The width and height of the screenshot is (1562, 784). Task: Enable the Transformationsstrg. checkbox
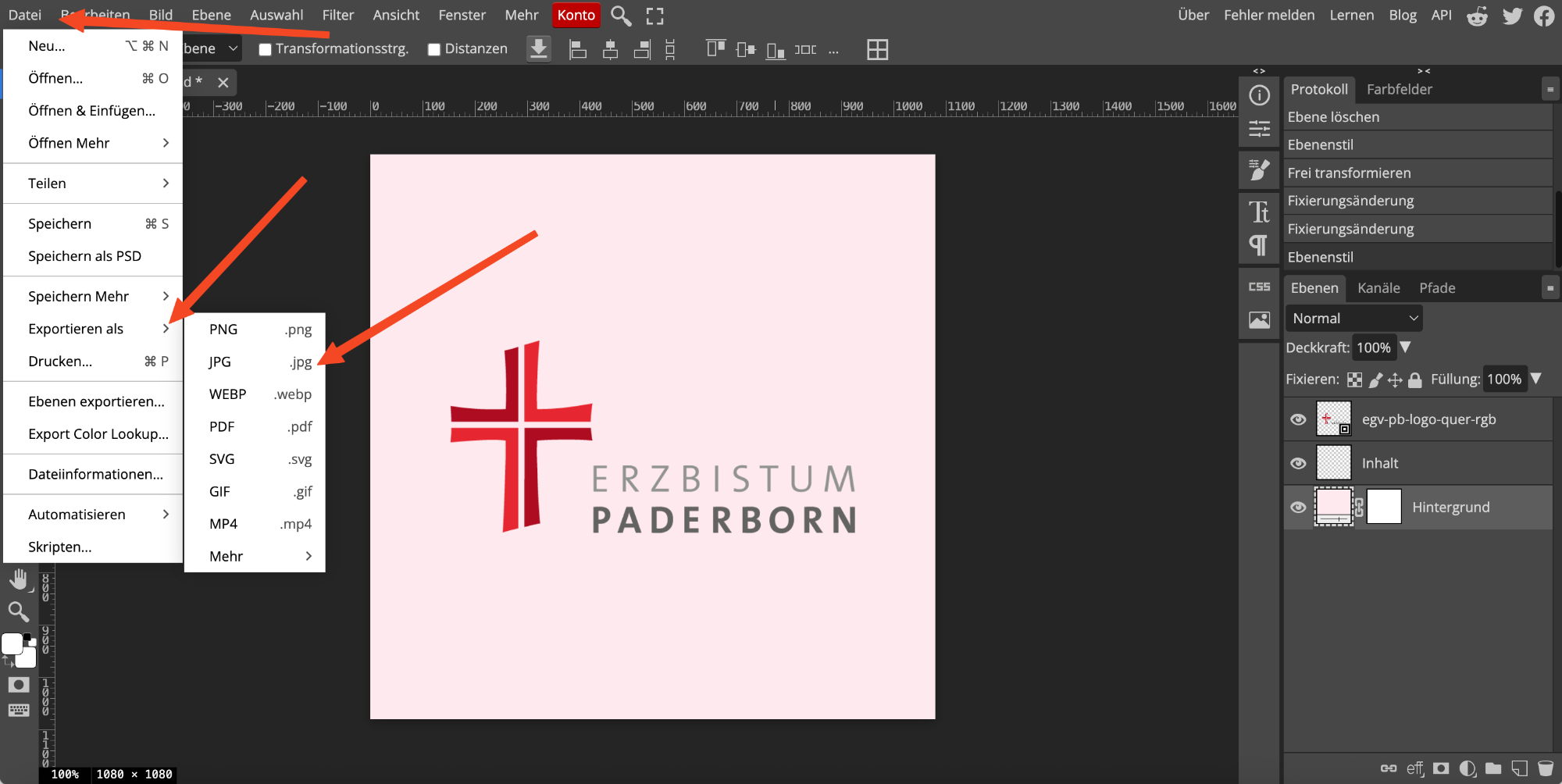[x=266, y=49]
